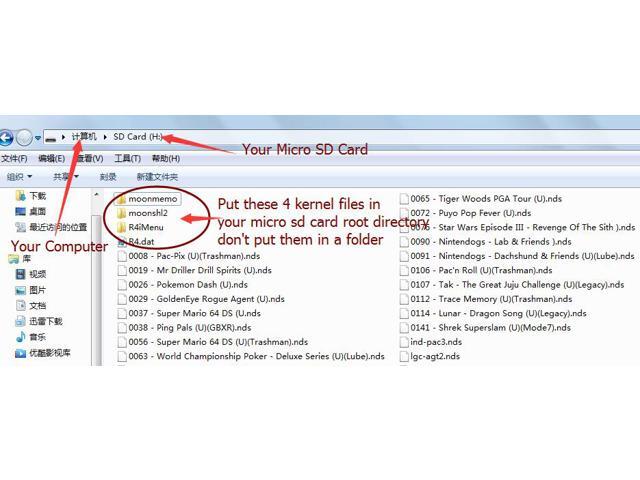Select the moonmemo folder icon

click(121, 199)
